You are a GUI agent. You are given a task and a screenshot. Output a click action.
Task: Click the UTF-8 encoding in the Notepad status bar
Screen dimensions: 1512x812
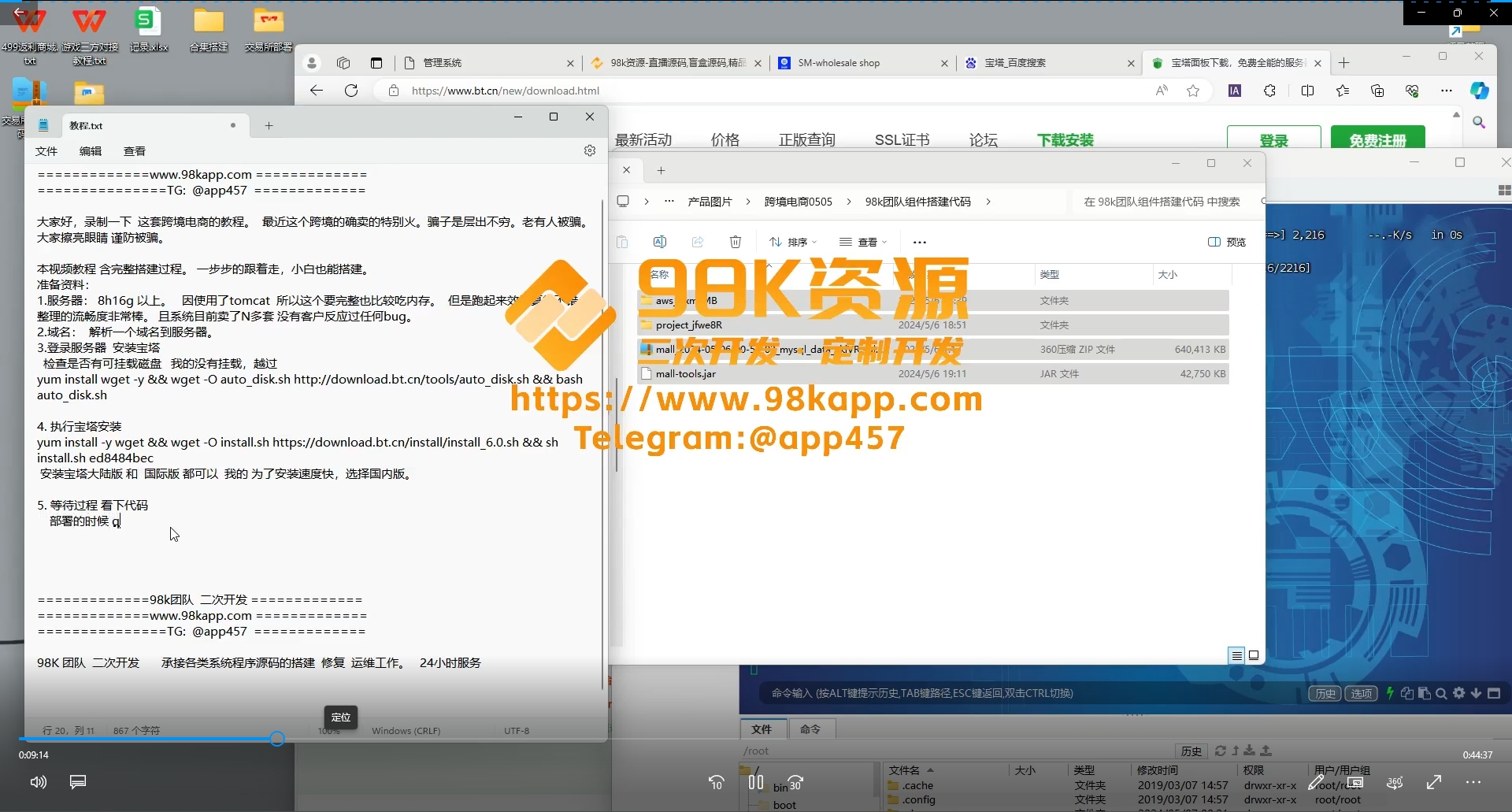pyautogui.click(x=517, y=731)
